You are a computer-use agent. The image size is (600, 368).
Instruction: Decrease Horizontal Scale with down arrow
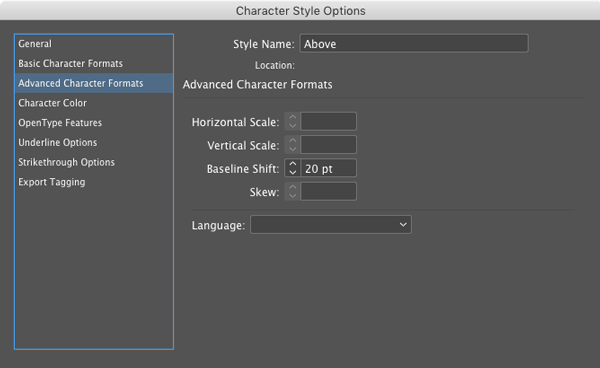[x=293, y=126]
